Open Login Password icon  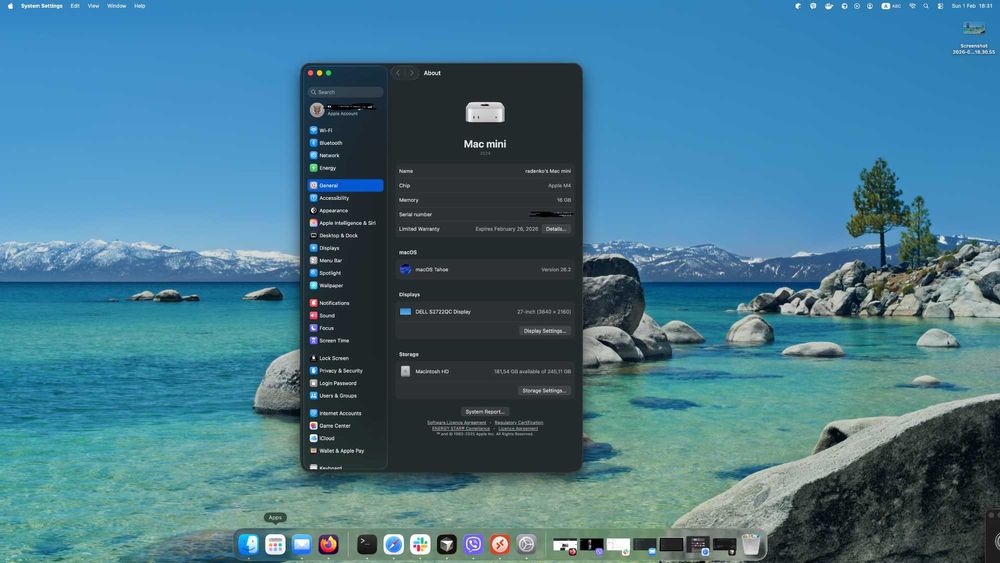tap(313, 383)
